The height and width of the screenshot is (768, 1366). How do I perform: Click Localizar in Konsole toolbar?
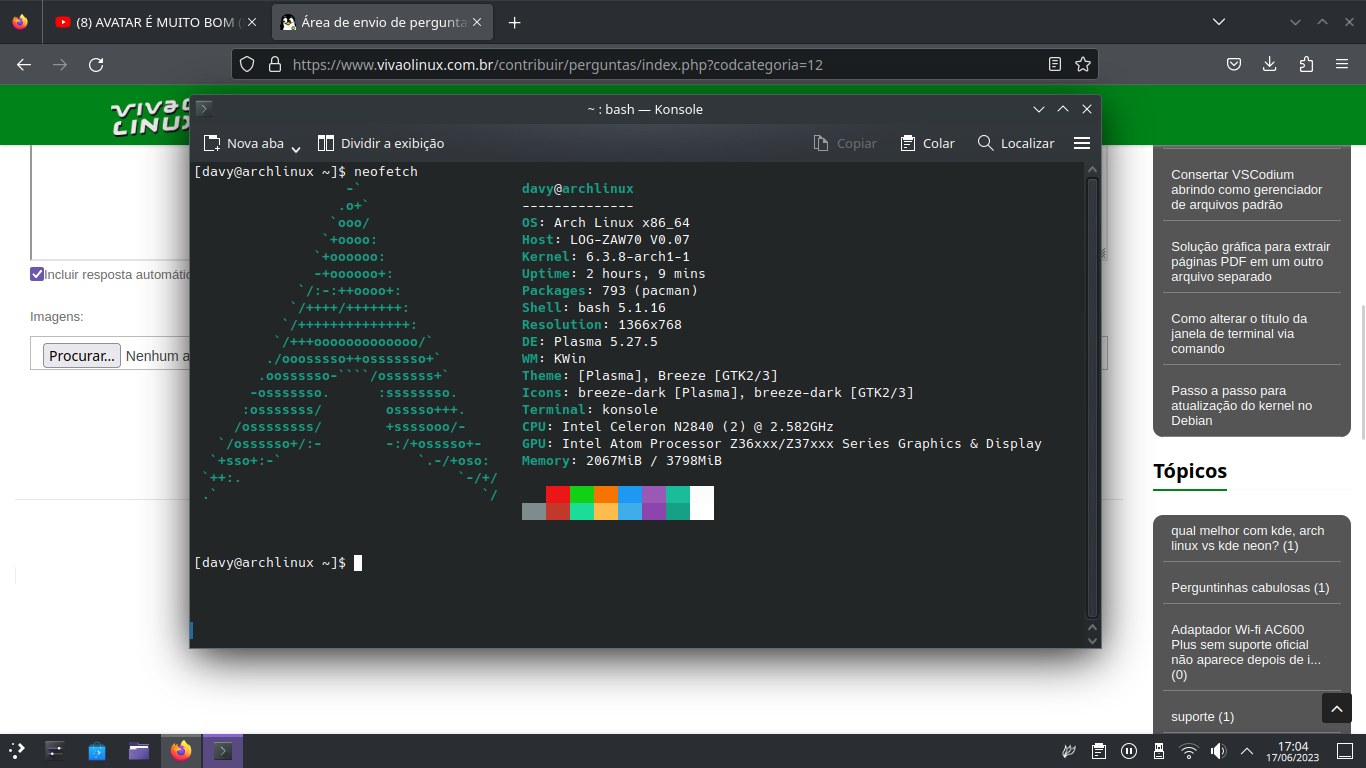[x=1016, y=143]
